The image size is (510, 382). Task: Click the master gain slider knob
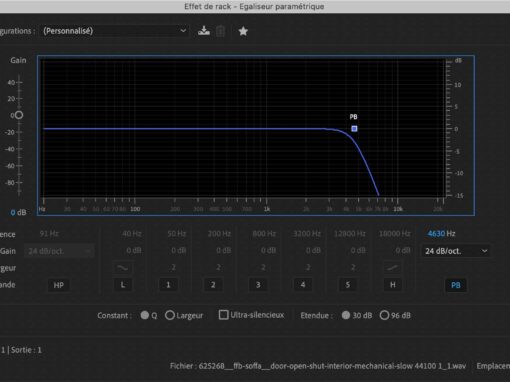coord(19,115)
